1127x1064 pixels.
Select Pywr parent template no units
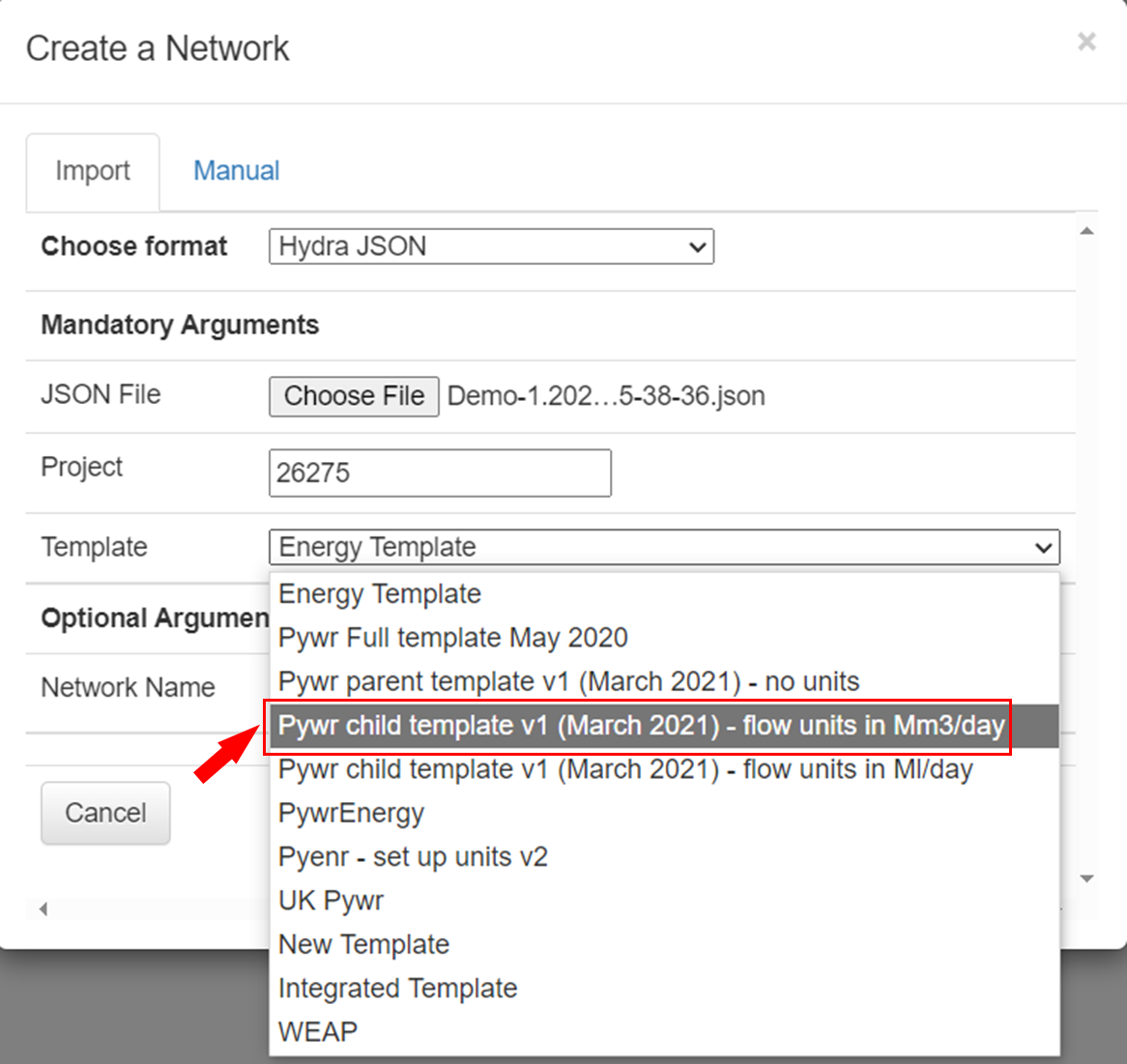568,681
